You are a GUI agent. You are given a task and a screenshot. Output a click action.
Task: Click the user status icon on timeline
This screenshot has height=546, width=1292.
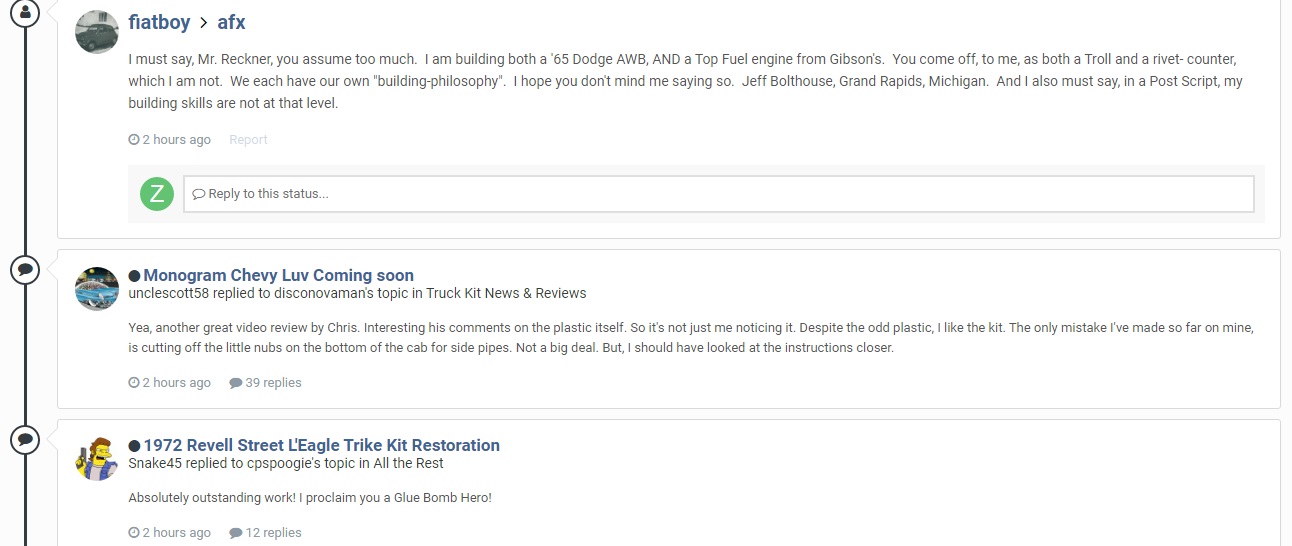(x=25, y=12)
